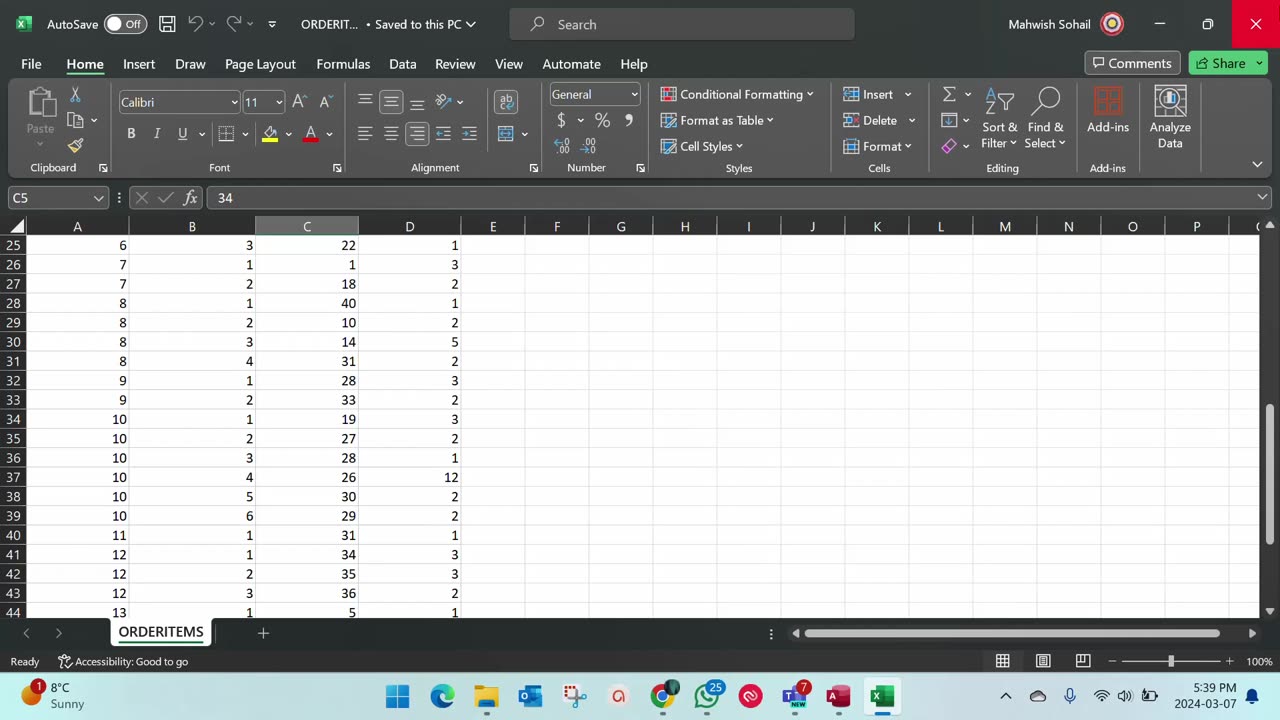This screenshot has height=720, width=1280.
Task: Toggle AutoSave switch
Action: 125,24
